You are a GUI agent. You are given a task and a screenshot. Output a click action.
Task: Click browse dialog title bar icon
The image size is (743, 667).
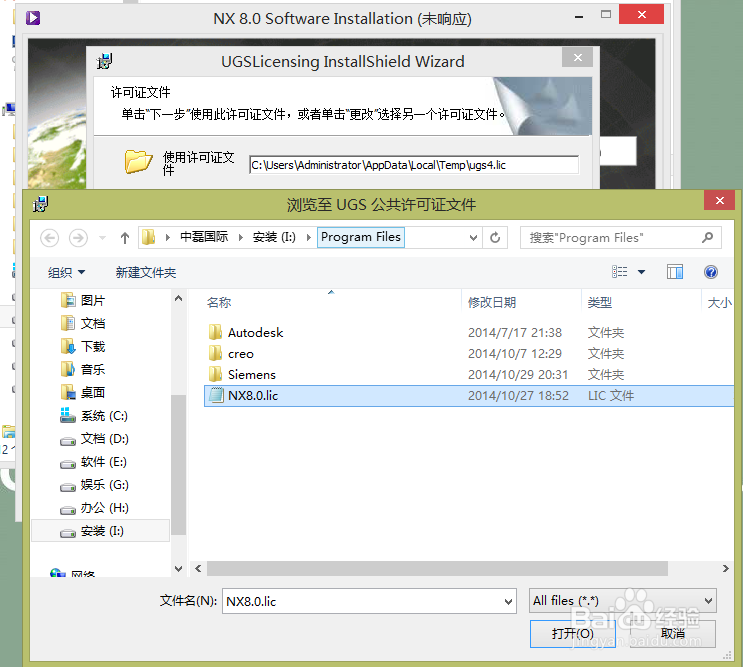41,204
